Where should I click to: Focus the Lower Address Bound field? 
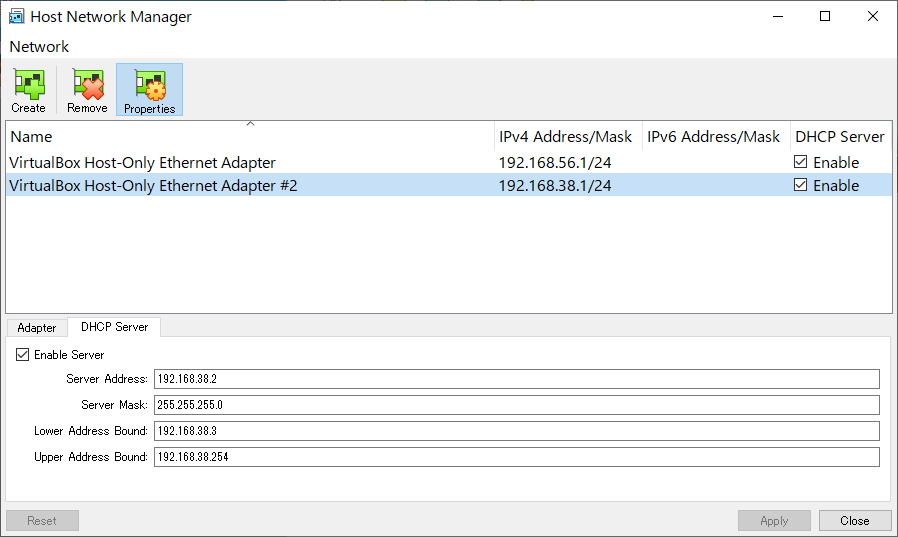[517, 431]
